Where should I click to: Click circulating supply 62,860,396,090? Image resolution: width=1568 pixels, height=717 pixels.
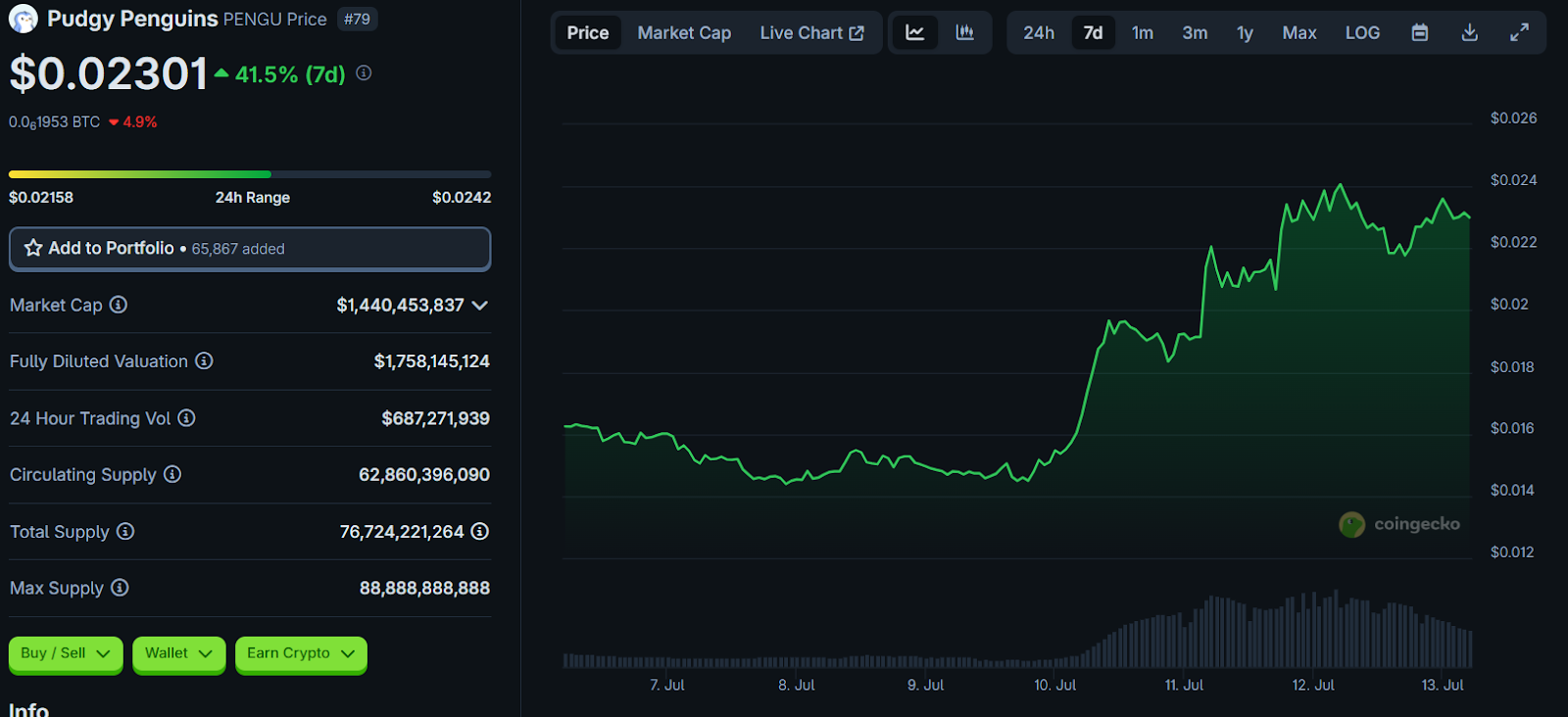point(424,475)
